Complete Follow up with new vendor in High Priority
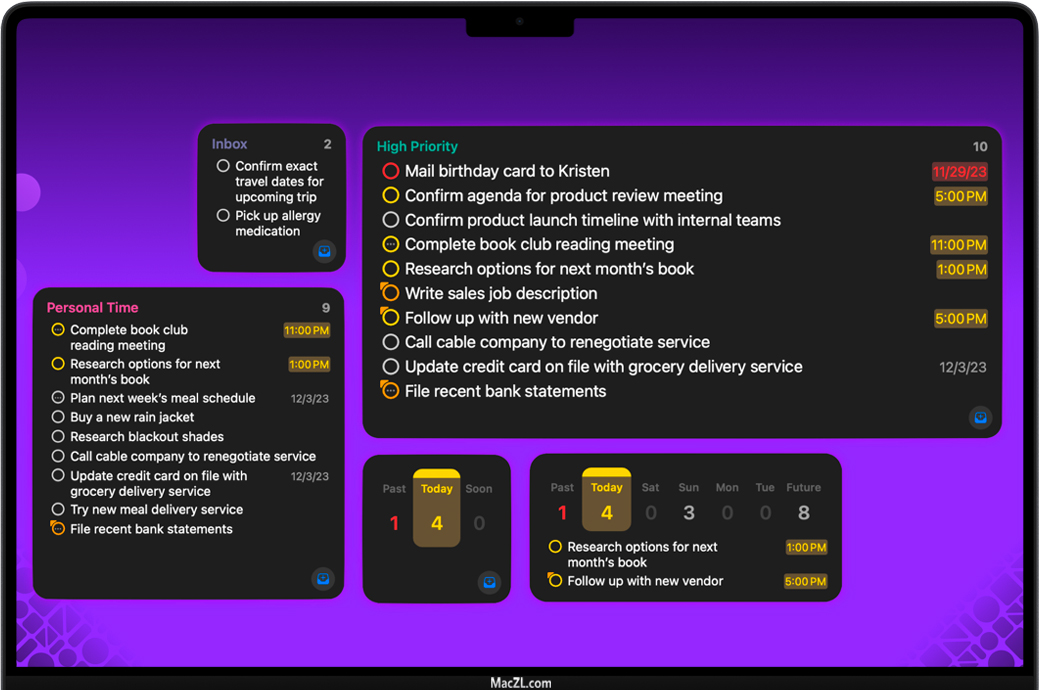Image resolution: width=1040 pixels, height=690 pixels. pyautogui.click(x=390, y=317)
